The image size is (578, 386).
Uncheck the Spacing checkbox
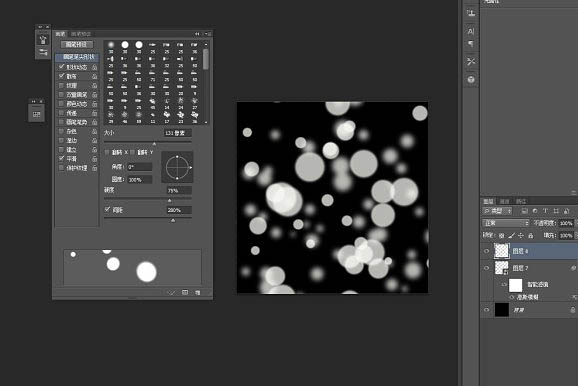click(x=107, y=210)
